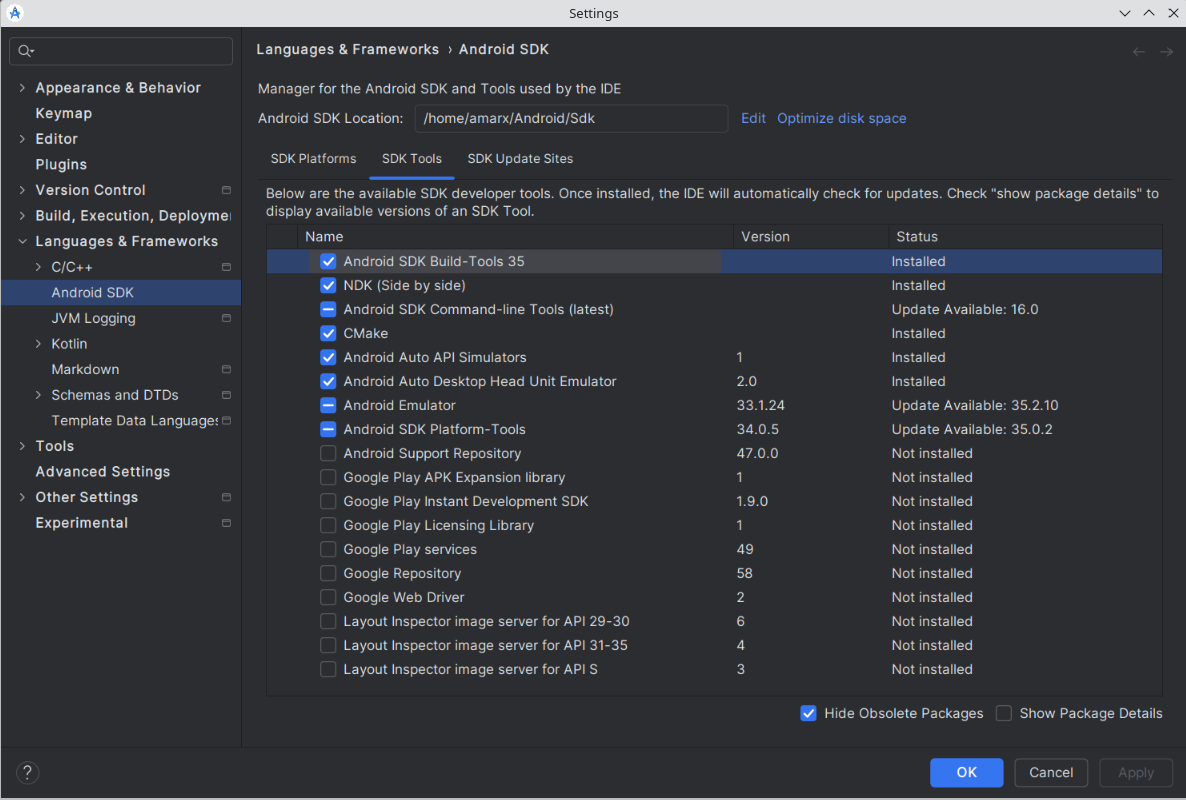
Task: Switch to SDK Platforms tab
Action: point(313,159)
